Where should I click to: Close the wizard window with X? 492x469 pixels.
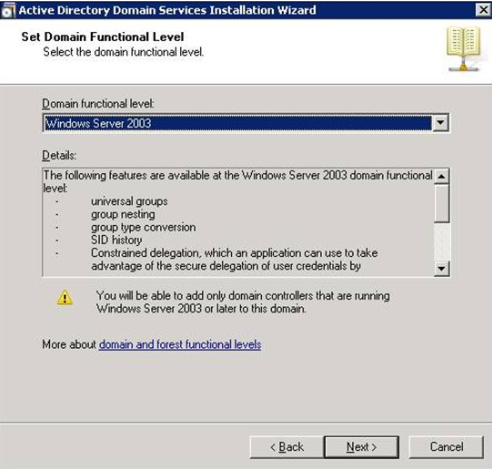click(483, 10)
